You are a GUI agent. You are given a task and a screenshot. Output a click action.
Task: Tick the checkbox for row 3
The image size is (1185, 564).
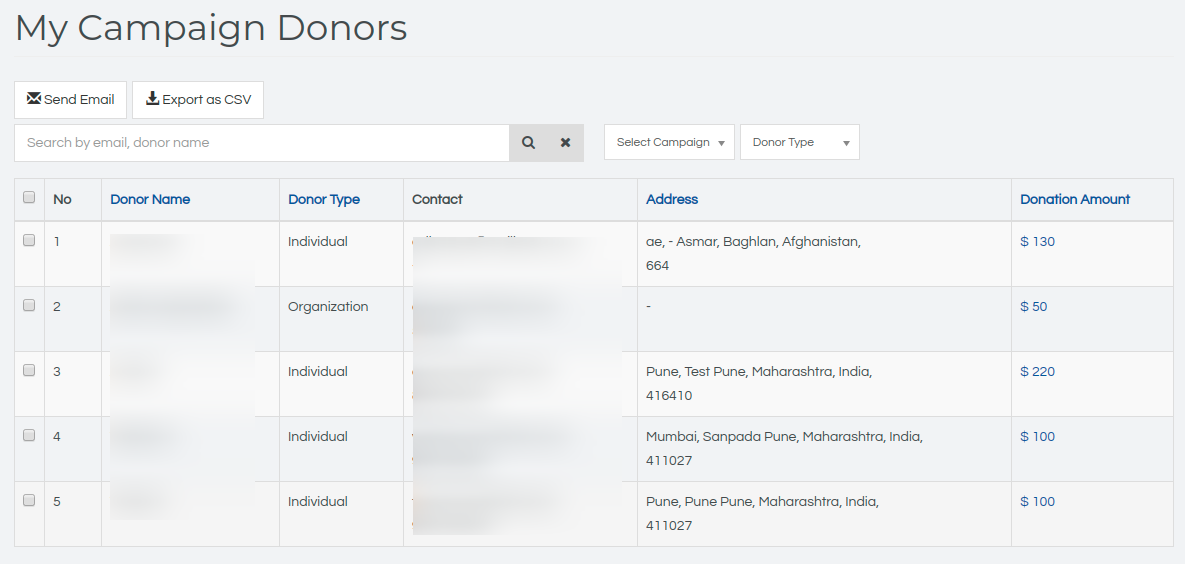29,370
